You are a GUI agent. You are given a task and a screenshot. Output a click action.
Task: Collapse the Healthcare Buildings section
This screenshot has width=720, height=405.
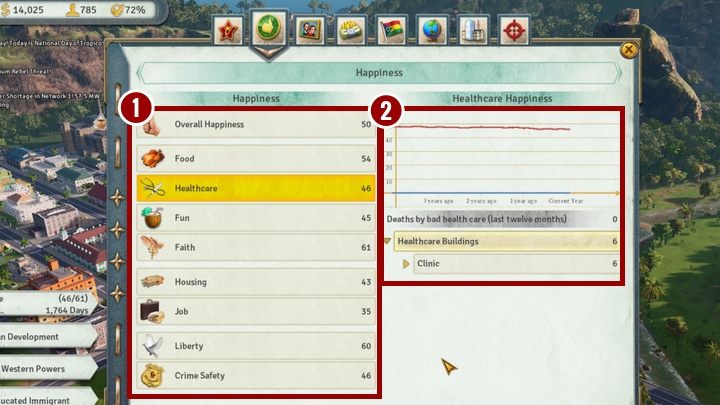tap(389, 242)
